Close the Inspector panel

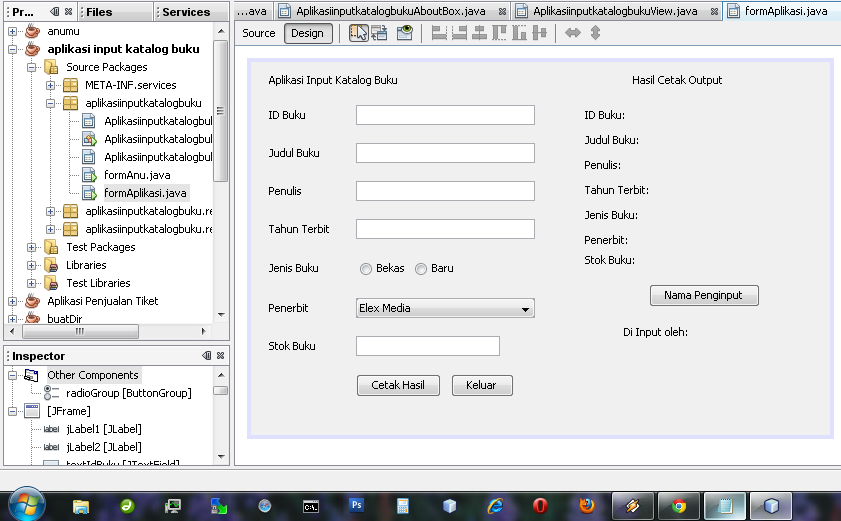pos(220,355)
